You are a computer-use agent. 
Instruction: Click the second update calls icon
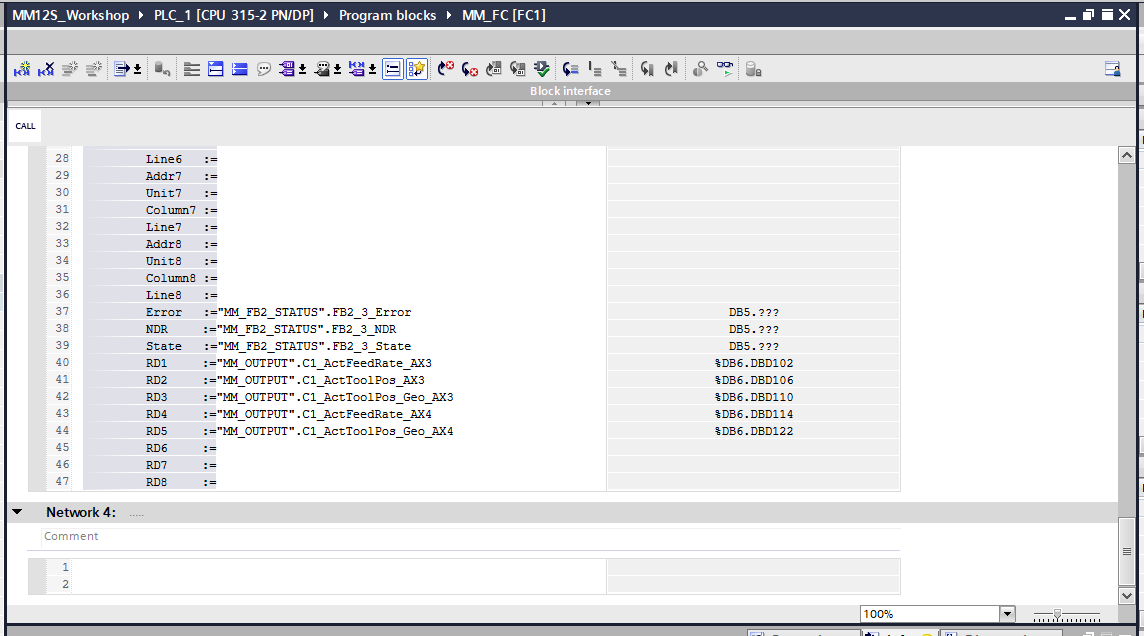[518, 69]
